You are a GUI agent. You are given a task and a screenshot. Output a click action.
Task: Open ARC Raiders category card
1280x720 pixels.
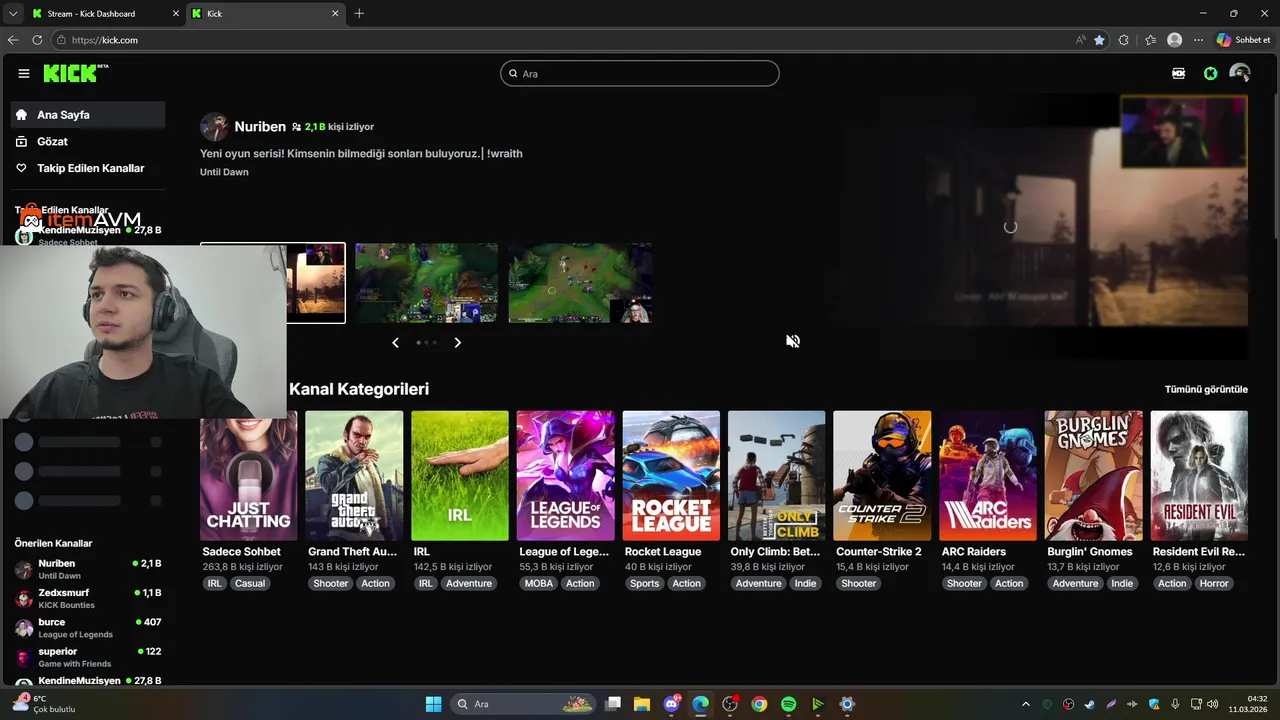point(988,476)
